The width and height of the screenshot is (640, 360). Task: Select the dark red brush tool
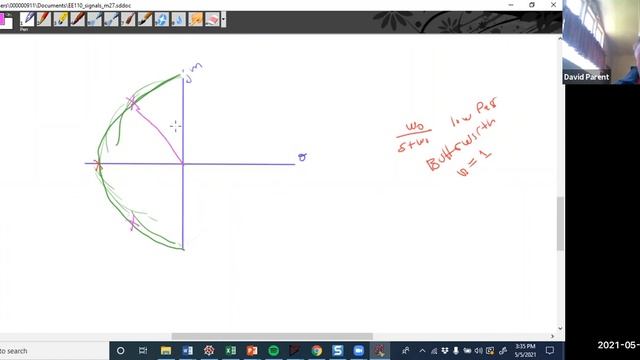78,20
